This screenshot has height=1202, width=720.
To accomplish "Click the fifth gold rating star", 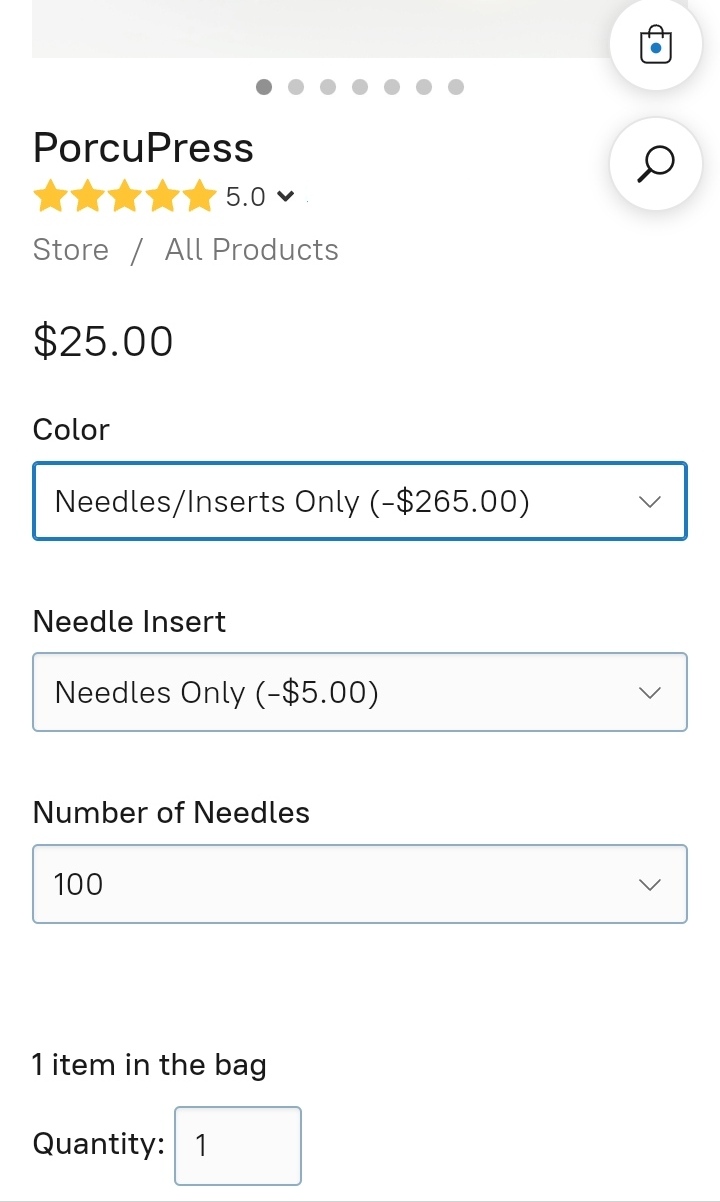I will [199, 197].
